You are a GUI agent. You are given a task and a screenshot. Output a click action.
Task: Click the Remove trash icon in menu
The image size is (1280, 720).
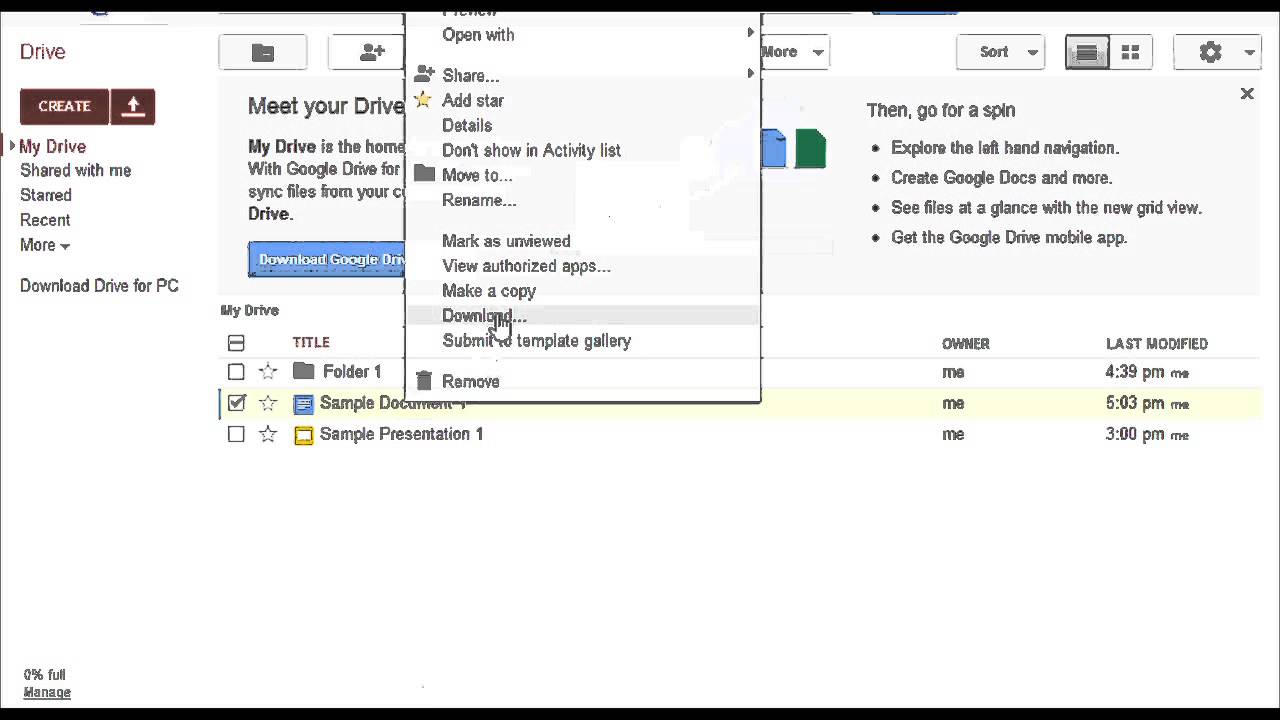(x=424, y=381)
